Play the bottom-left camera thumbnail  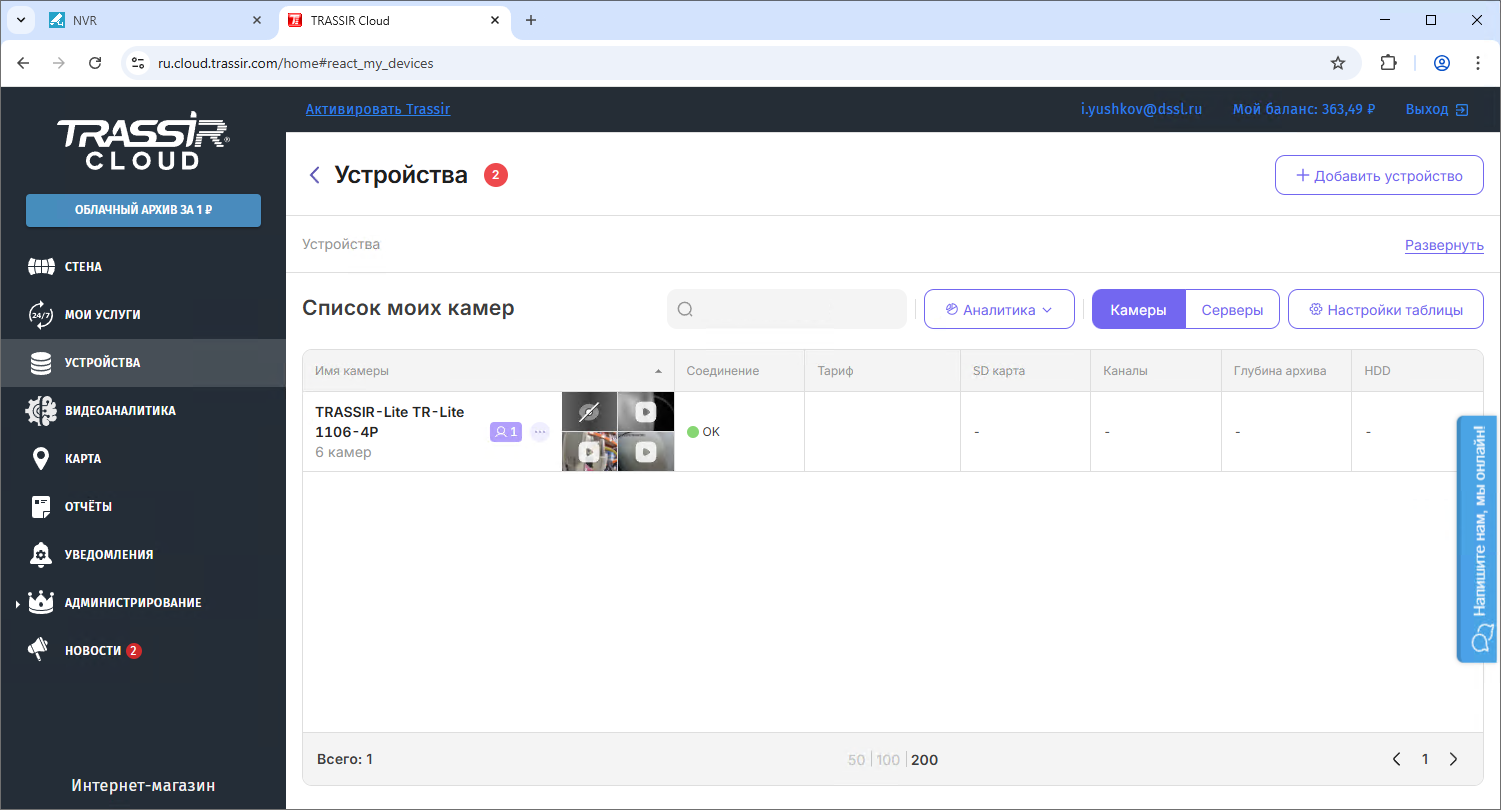[x=589, y=451]
